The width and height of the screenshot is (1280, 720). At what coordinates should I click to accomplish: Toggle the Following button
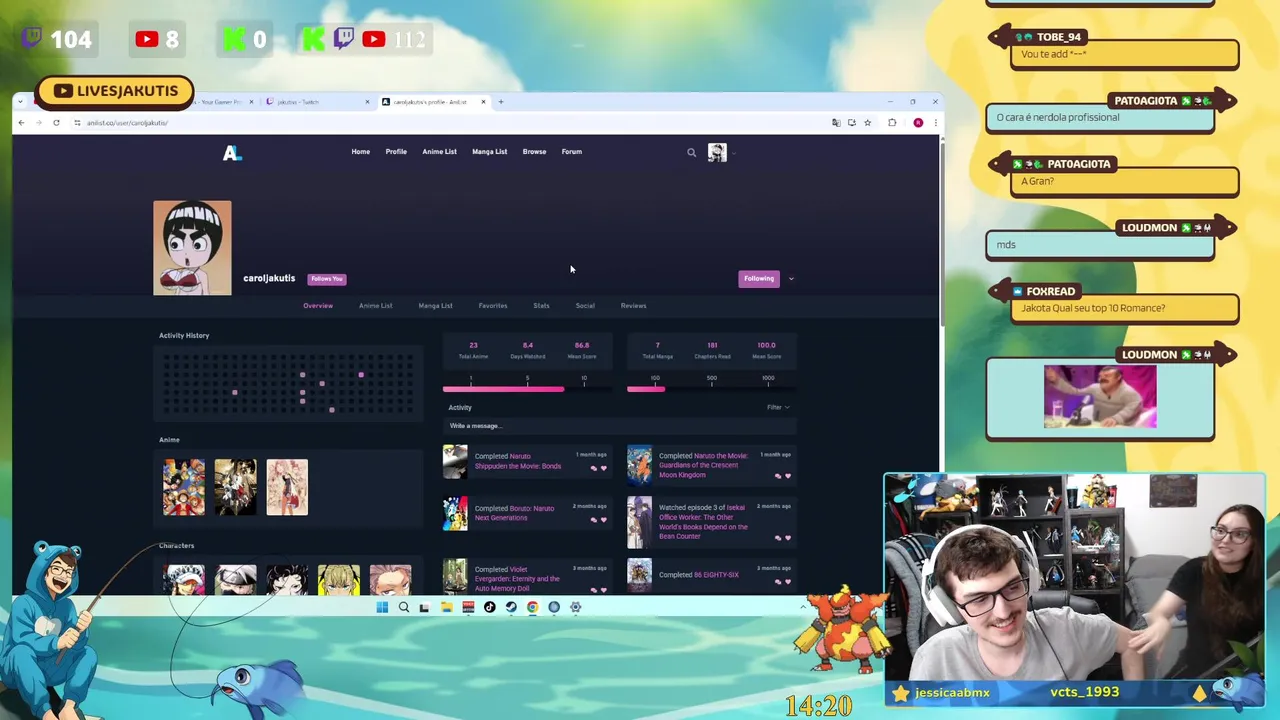(758, 279)
